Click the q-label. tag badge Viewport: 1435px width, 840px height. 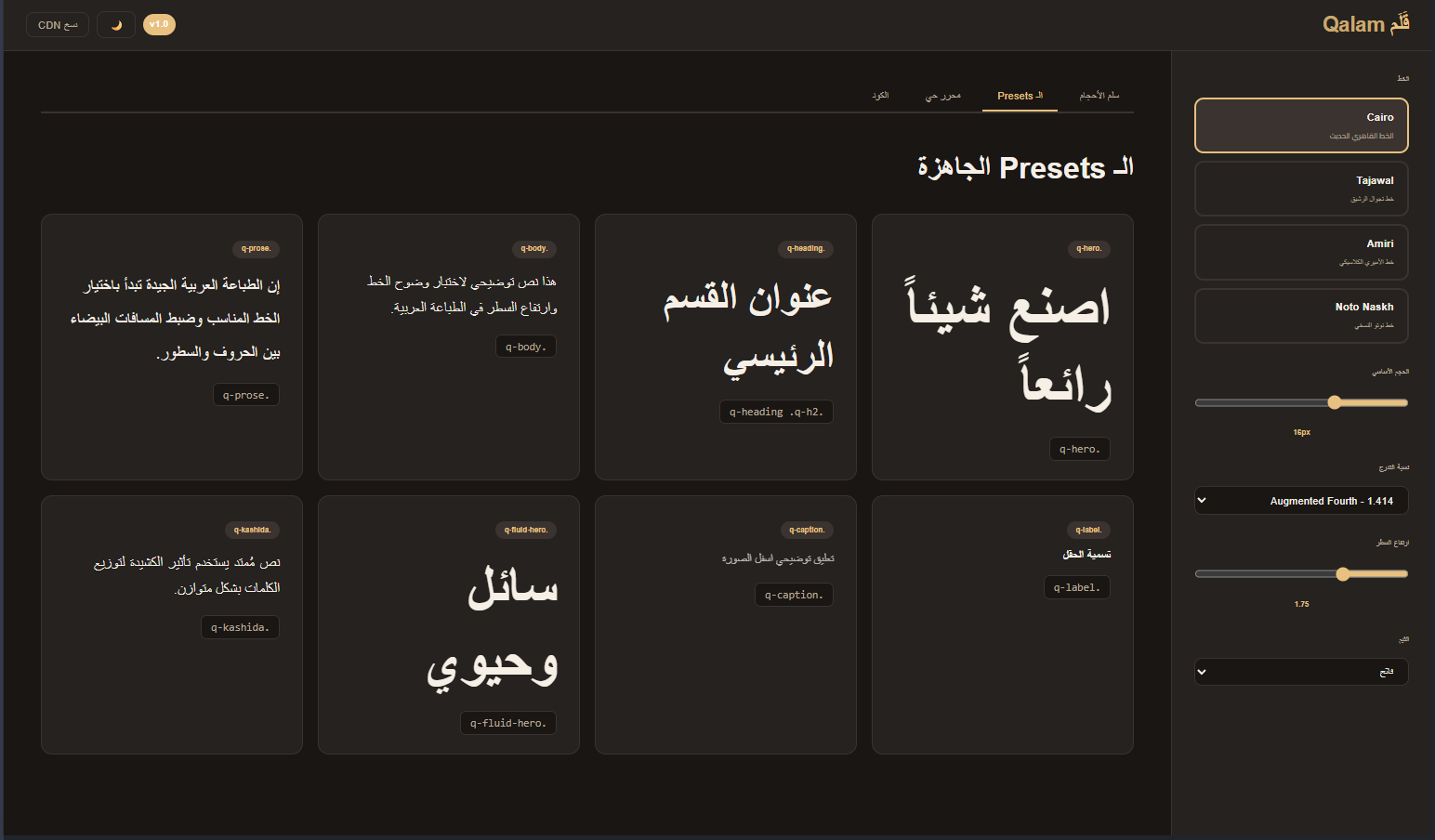point(1089,531)
